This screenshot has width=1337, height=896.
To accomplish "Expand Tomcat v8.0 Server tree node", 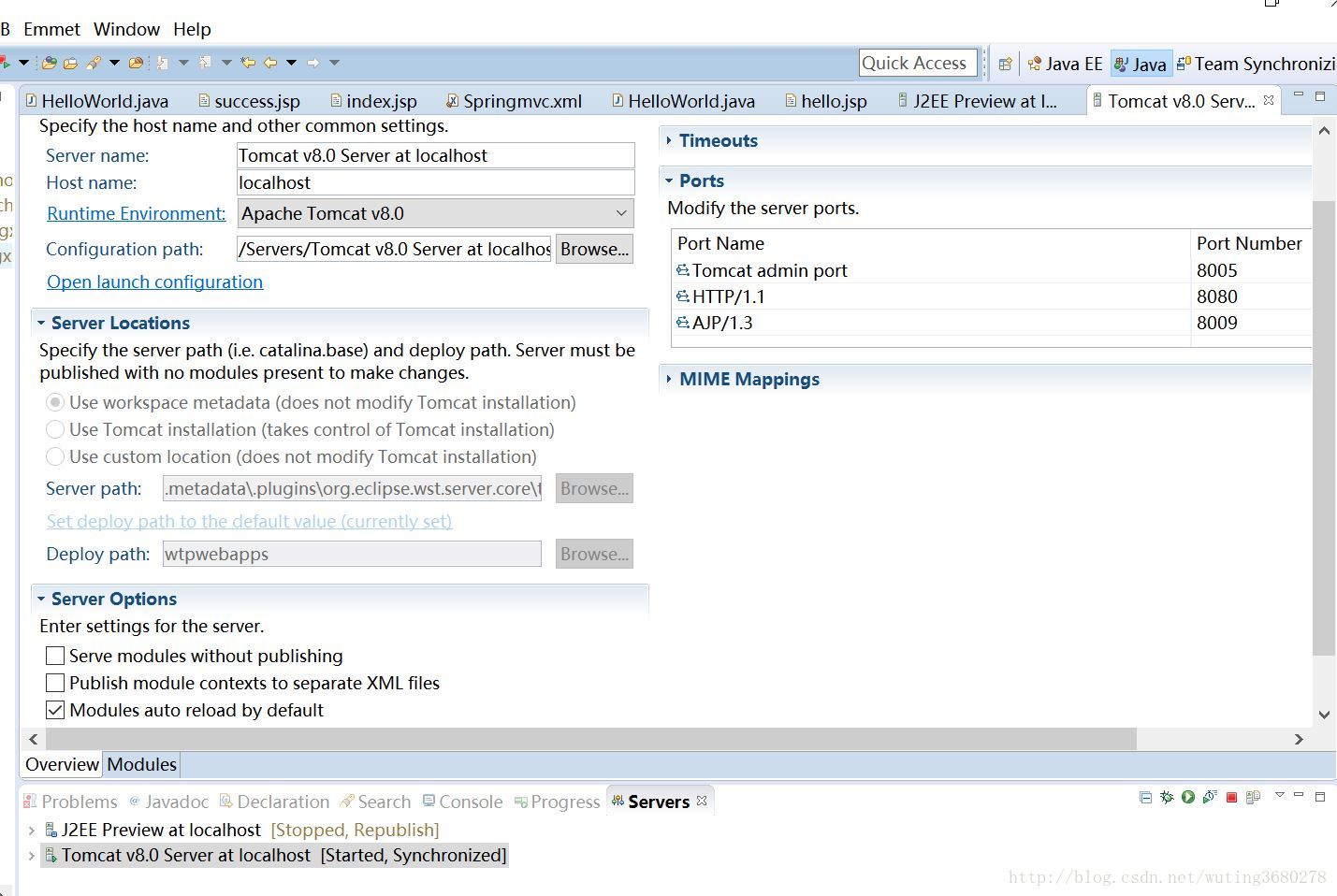I will (x=32, y=855).
